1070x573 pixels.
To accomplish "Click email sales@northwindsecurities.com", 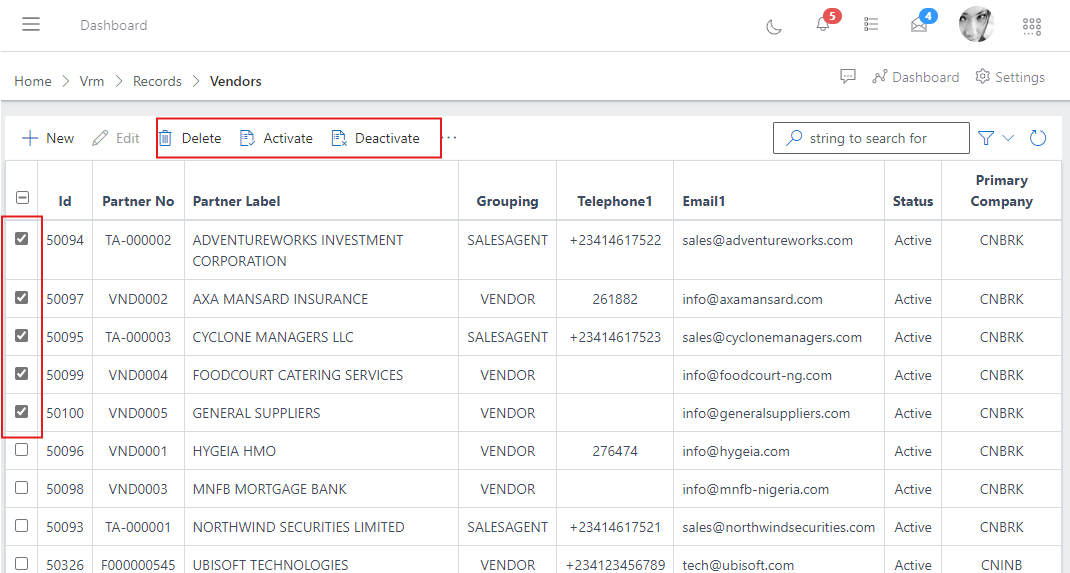I will pos(779,527).
